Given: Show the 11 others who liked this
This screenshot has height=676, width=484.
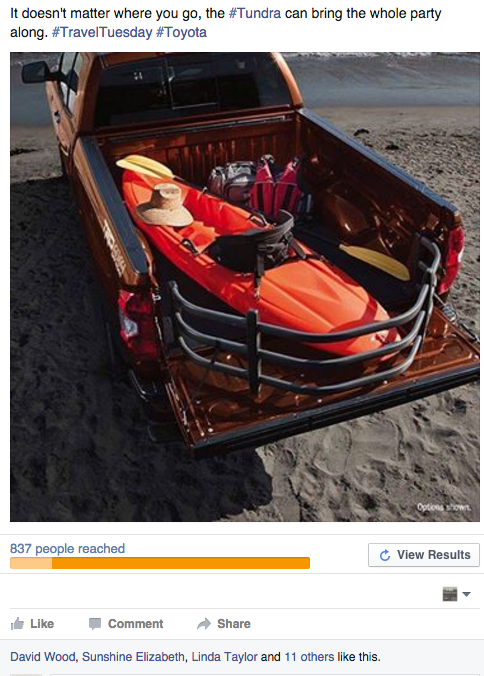Looking at the screenshot, I should click(x=309, y=657).
